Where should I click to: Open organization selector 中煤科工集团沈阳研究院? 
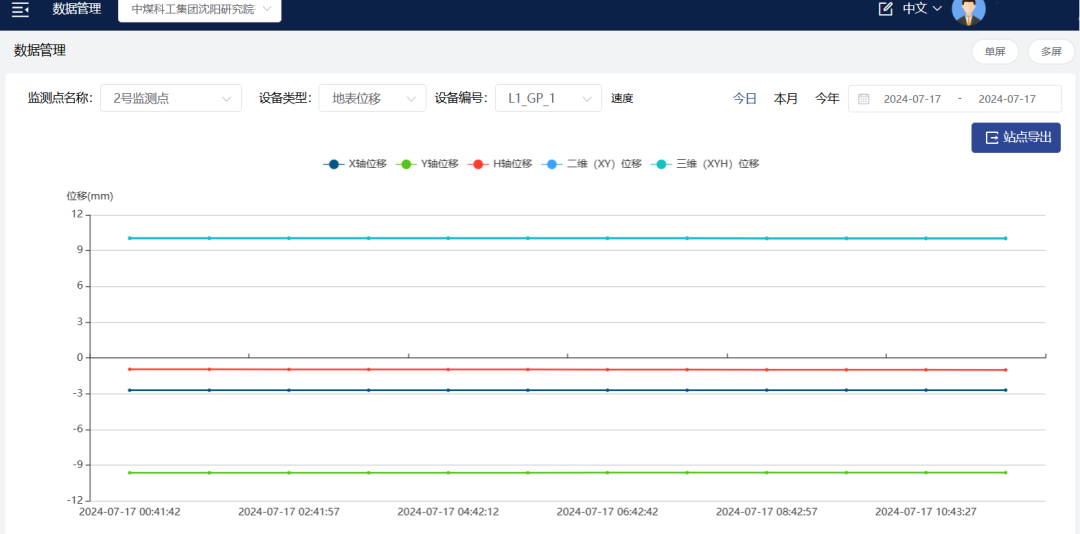tap(200, 9)
